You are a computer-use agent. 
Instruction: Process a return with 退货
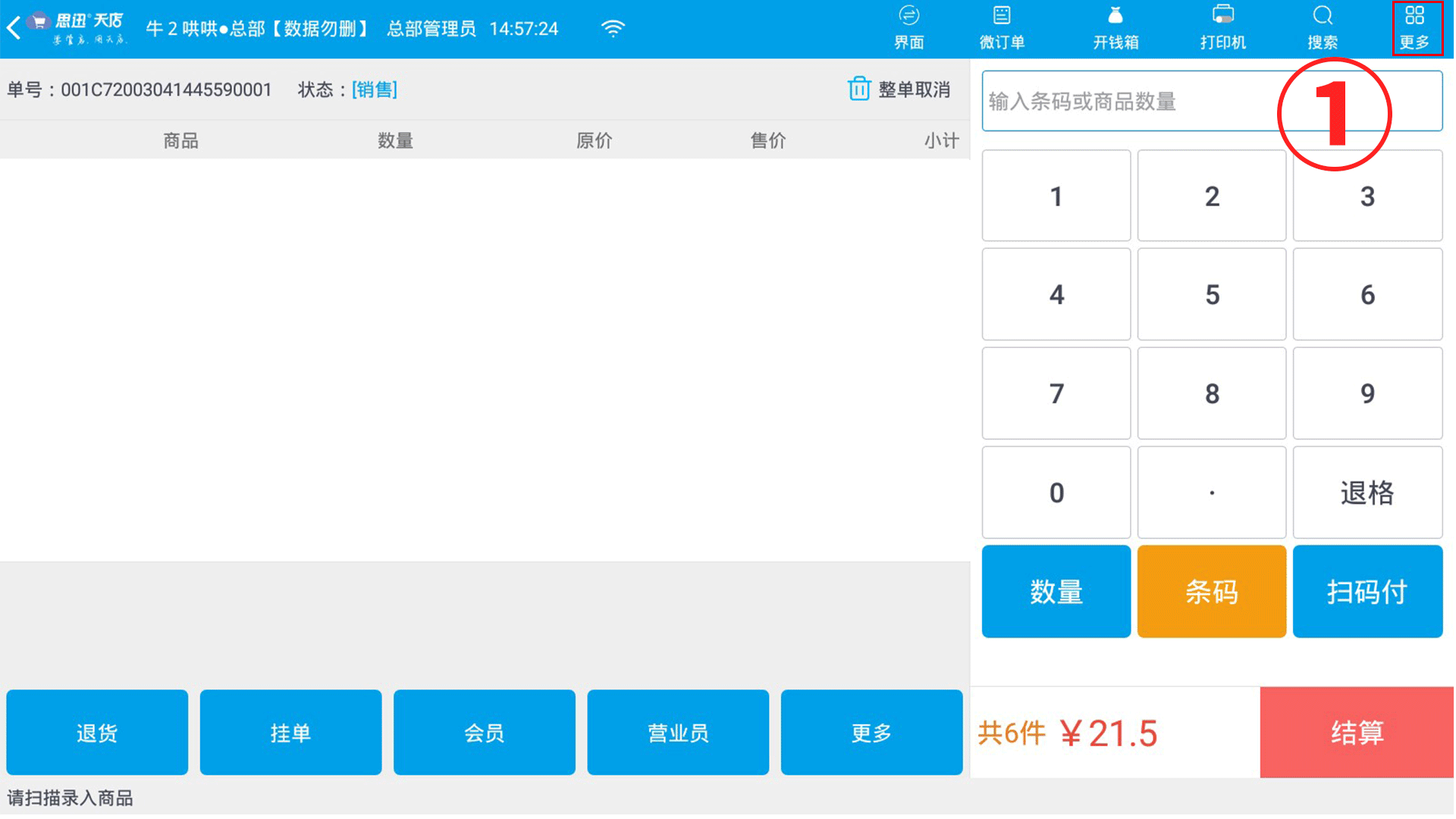[x=96, y=733]
